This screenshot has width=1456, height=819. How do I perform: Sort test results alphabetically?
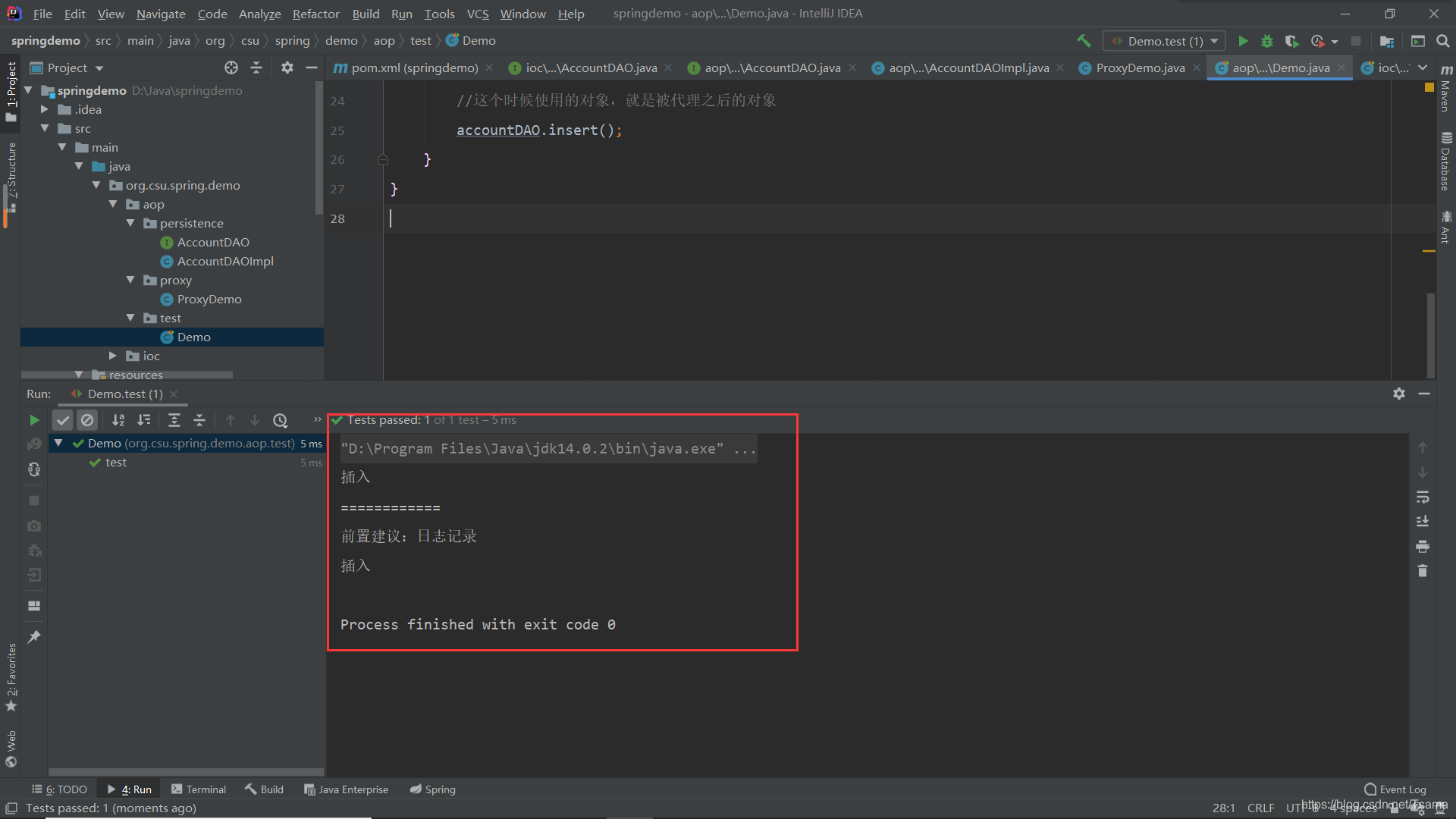118,420
